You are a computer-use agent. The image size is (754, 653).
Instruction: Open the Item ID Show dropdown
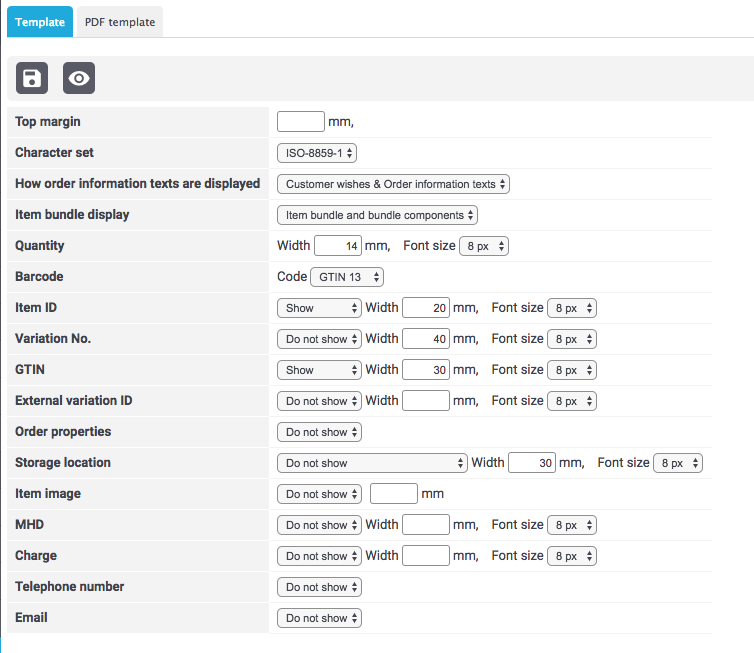coord(319,308)
